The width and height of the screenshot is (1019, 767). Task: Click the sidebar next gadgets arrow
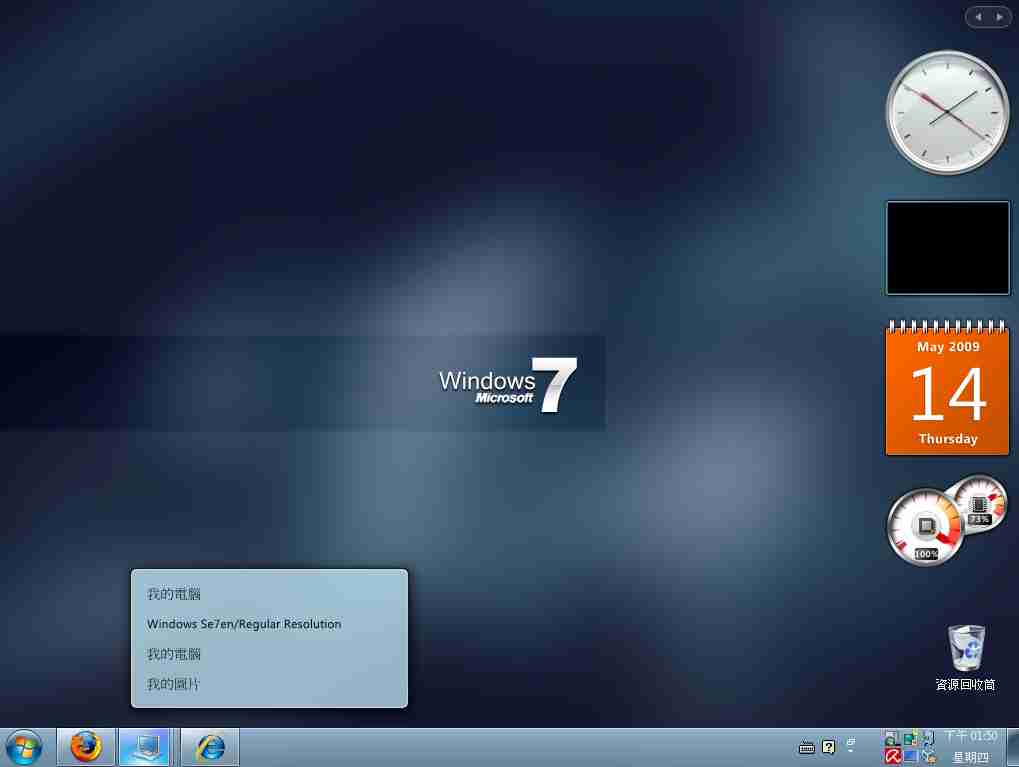(998, 17)
